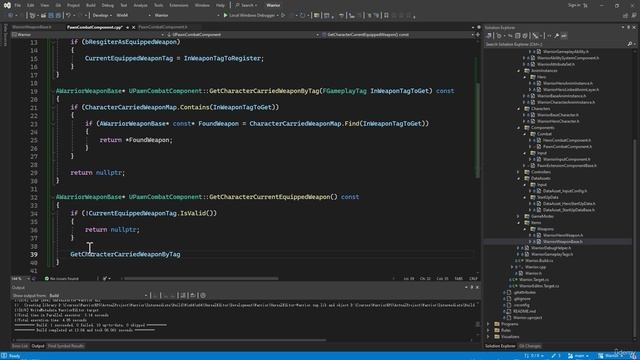Image resolution: width=640 pixels, height=360 pixels.
Task: Click Preview Selected Items icon in Solution Explorer
Action: [564, 36]
